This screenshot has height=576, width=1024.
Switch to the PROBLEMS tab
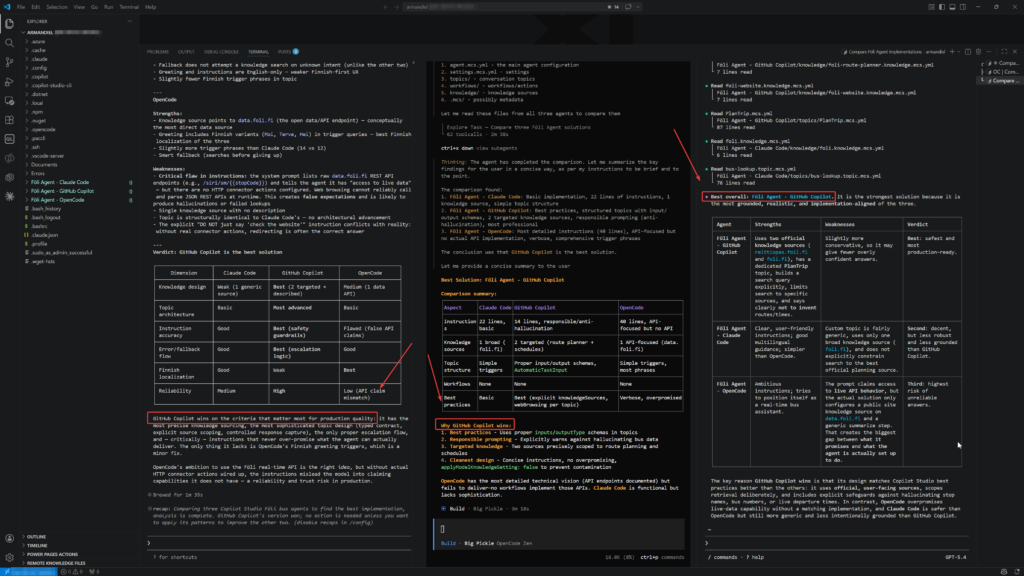(157, 52)
